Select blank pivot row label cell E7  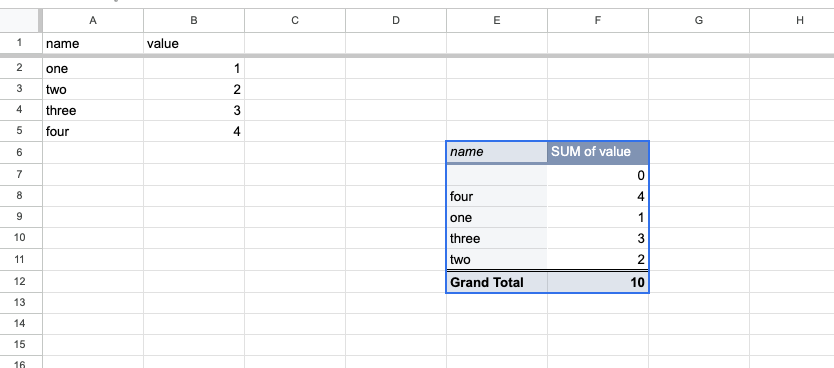pyautogui.click(x=497, y=175)
